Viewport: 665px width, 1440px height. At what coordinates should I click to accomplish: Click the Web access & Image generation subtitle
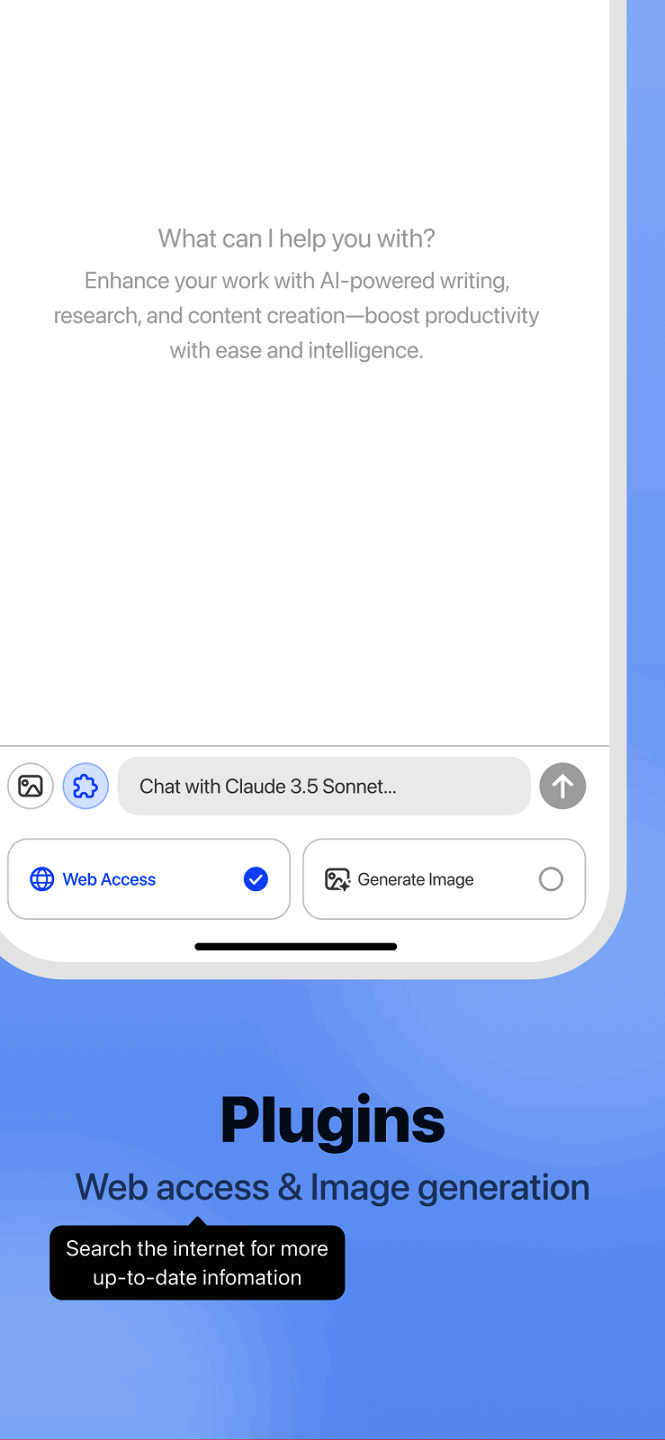coord(333,1187)
